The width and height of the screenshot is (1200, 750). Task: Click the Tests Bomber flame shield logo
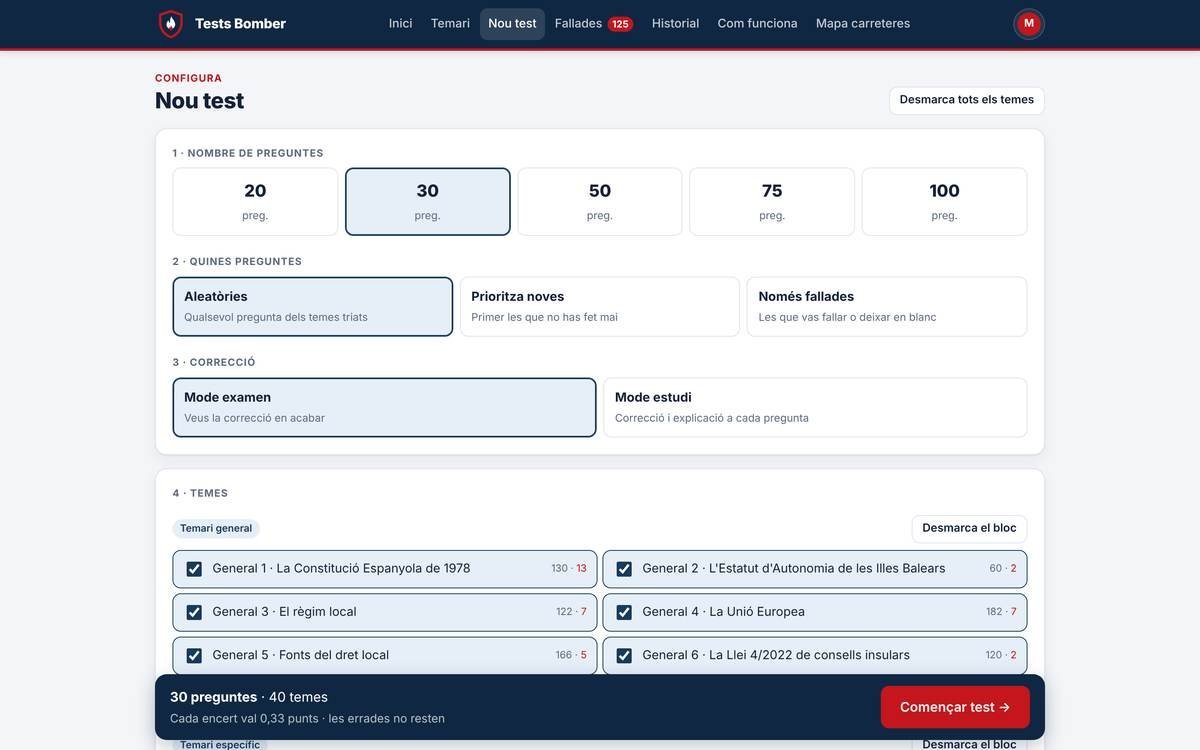pyautogui.click(x=171, y=23)
